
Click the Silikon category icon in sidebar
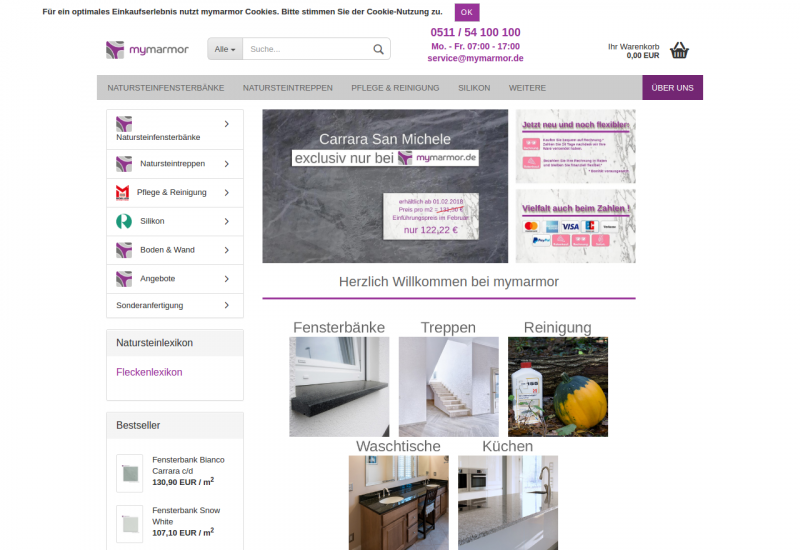[123, 221]
